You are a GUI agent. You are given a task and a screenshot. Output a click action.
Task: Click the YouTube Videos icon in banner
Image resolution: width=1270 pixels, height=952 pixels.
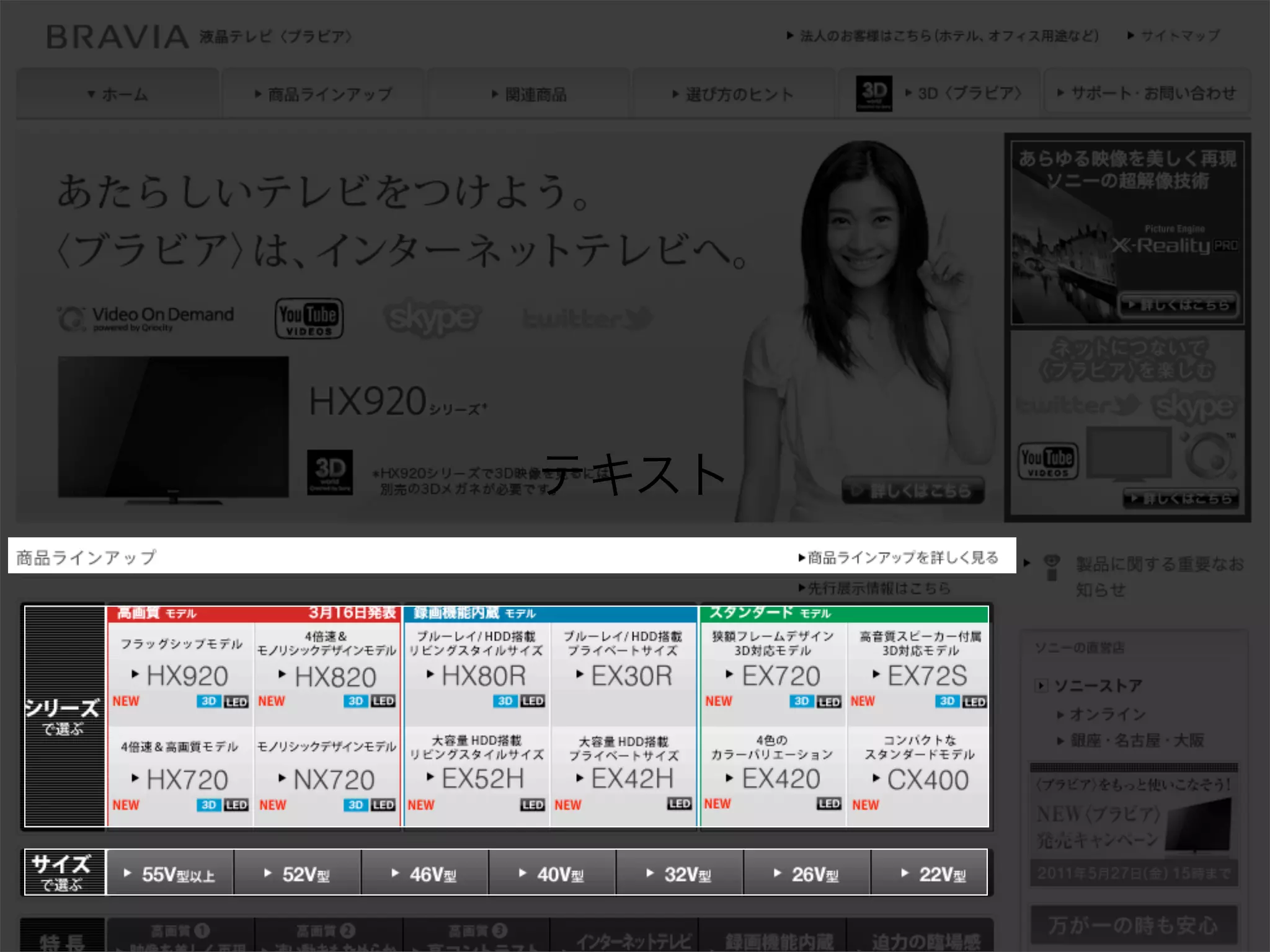309,319
